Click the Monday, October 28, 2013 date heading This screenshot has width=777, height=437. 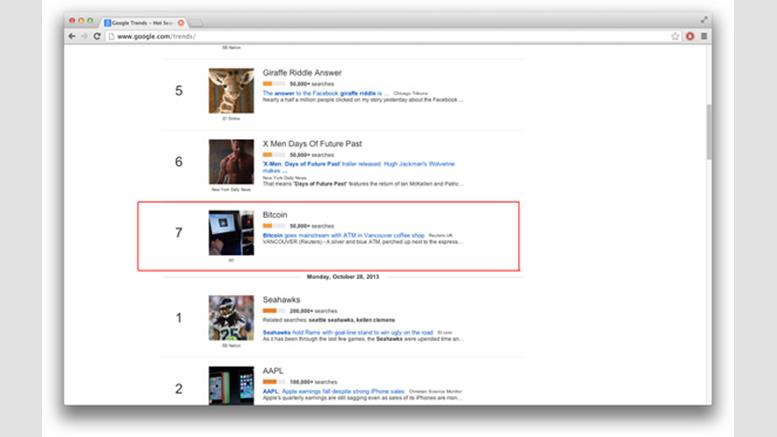pyautogui.click(x=343, y=277)
